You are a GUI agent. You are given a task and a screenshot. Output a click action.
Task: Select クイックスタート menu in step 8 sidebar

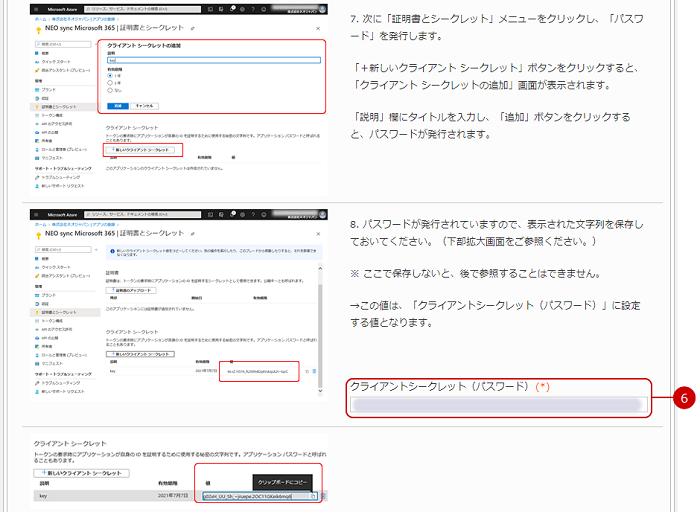point(53,267)
